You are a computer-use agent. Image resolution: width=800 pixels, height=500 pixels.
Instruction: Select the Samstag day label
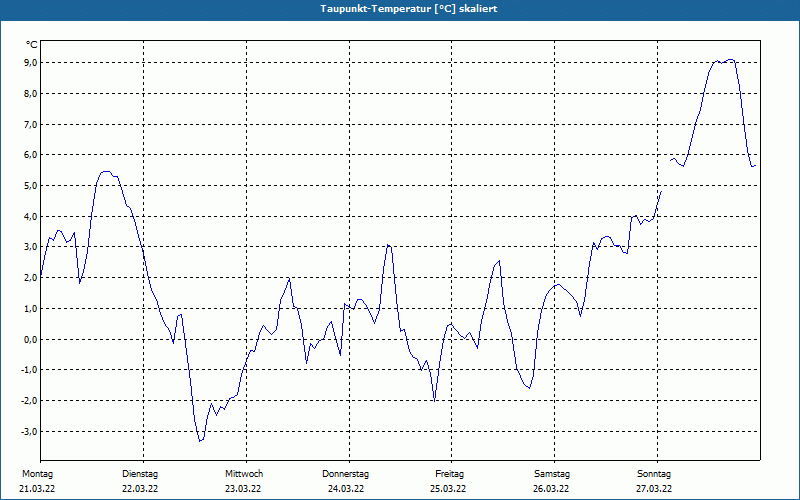pos(552,474)
